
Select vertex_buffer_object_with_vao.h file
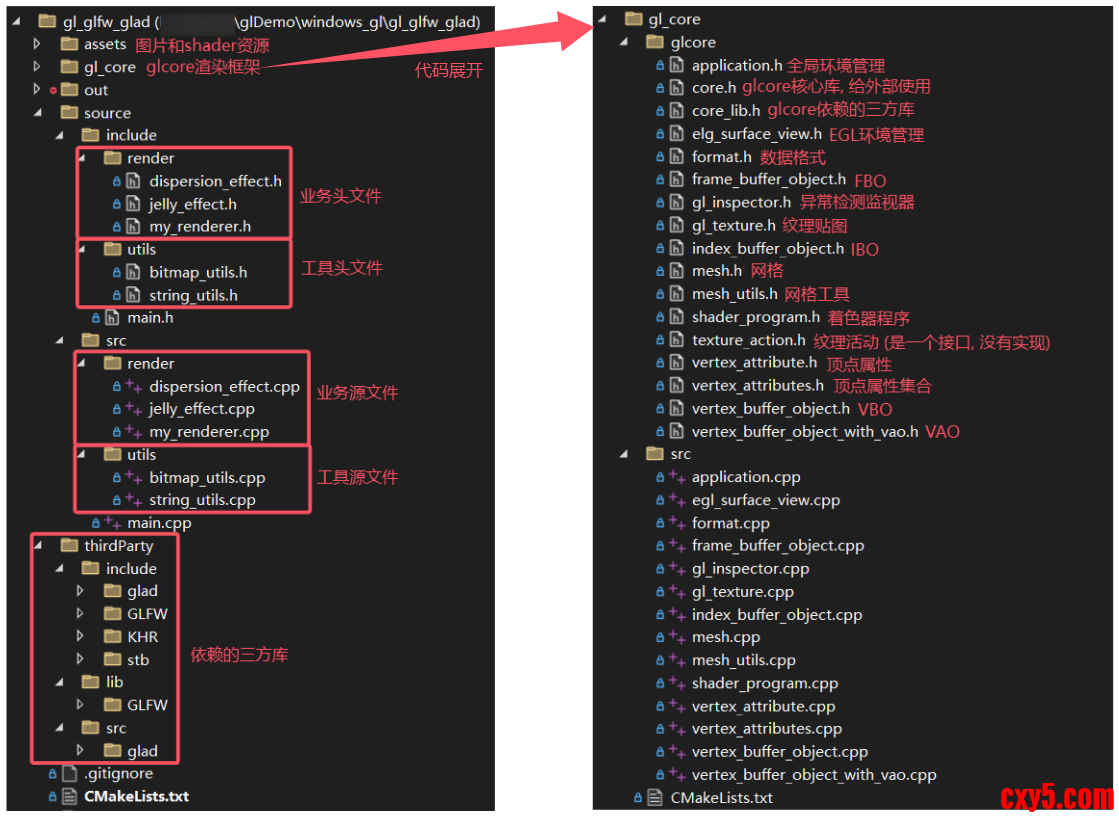click(x=804, y=432)
